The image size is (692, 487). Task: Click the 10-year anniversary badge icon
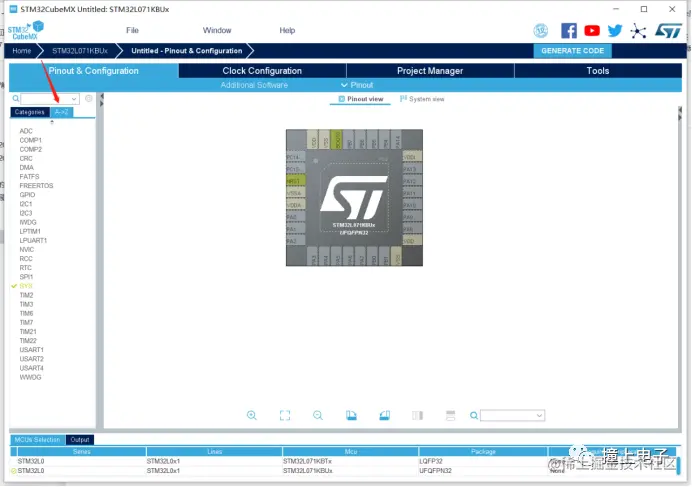pos(541,30)
